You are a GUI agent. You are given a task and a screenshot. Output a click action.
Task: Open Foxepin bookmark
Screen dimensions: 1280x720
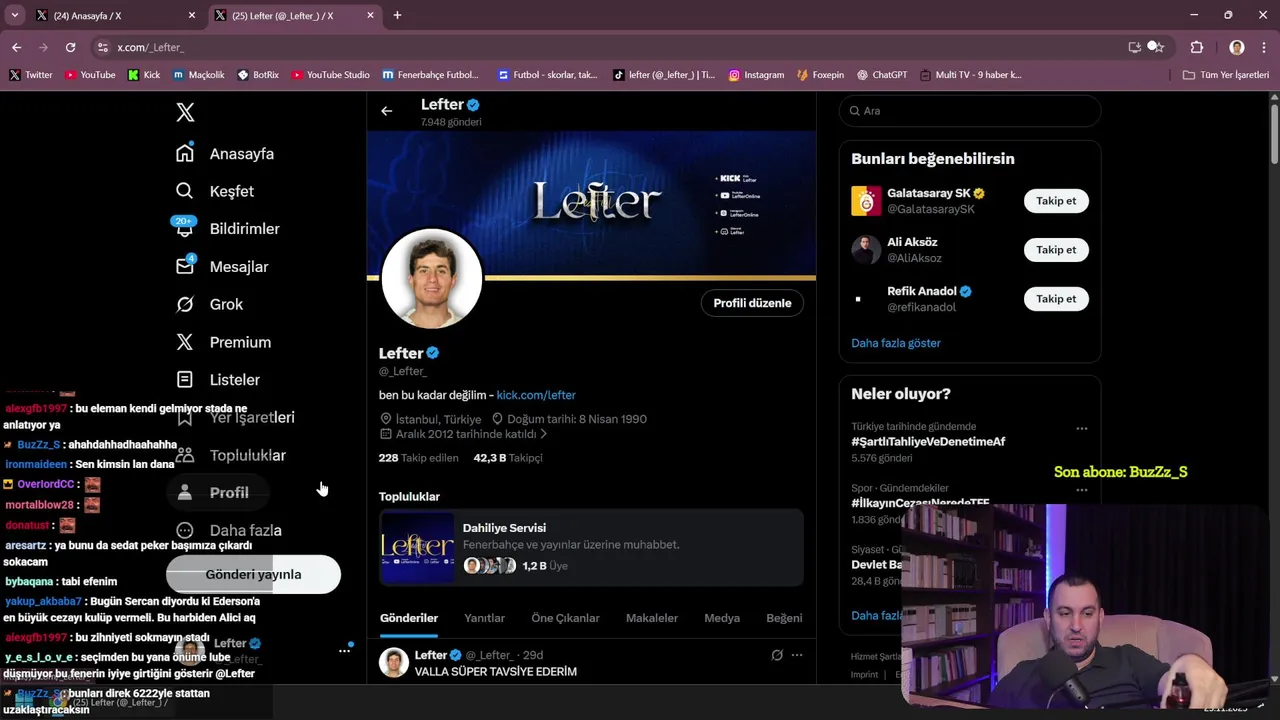click(x=820, y=75)
